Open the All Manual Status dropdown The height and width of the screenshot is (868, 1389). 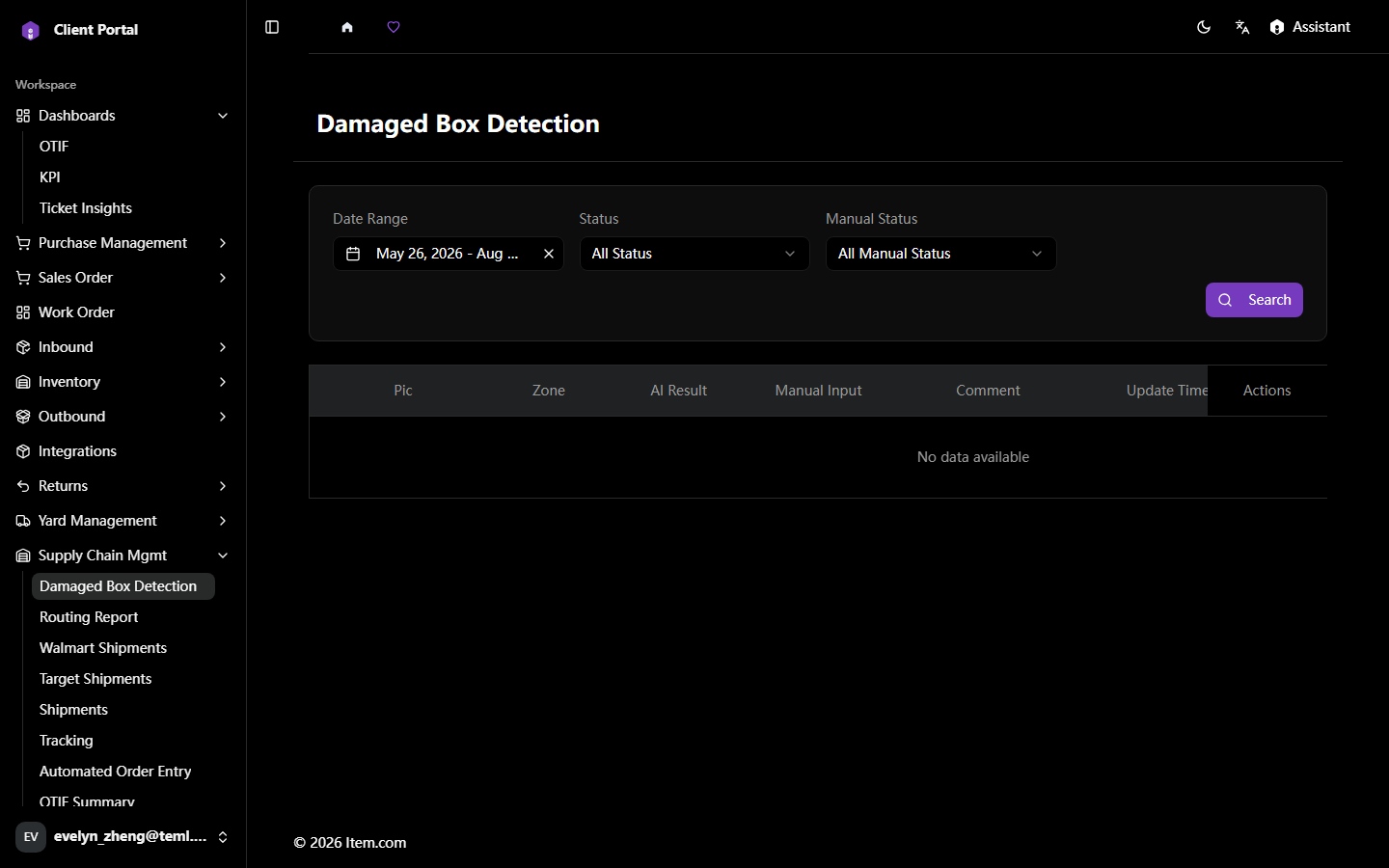pos(940,254)
